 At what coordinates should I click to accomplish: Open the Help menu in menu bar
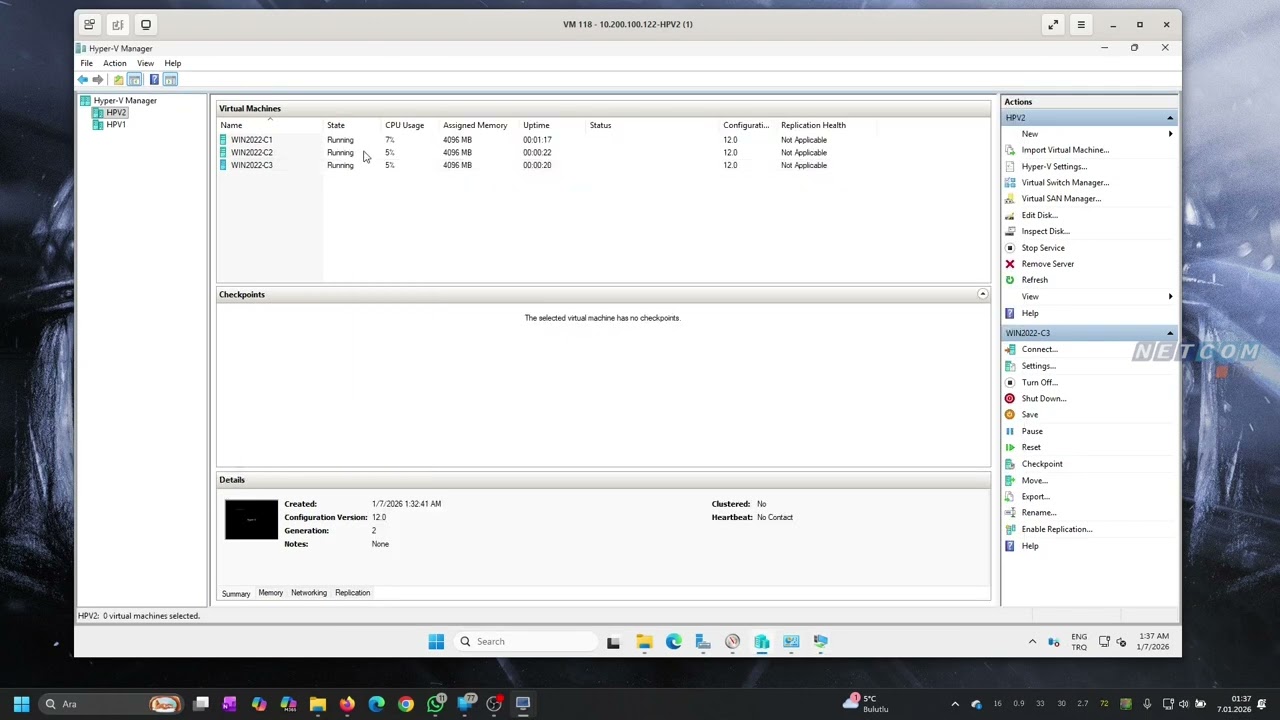coord(172,63)
